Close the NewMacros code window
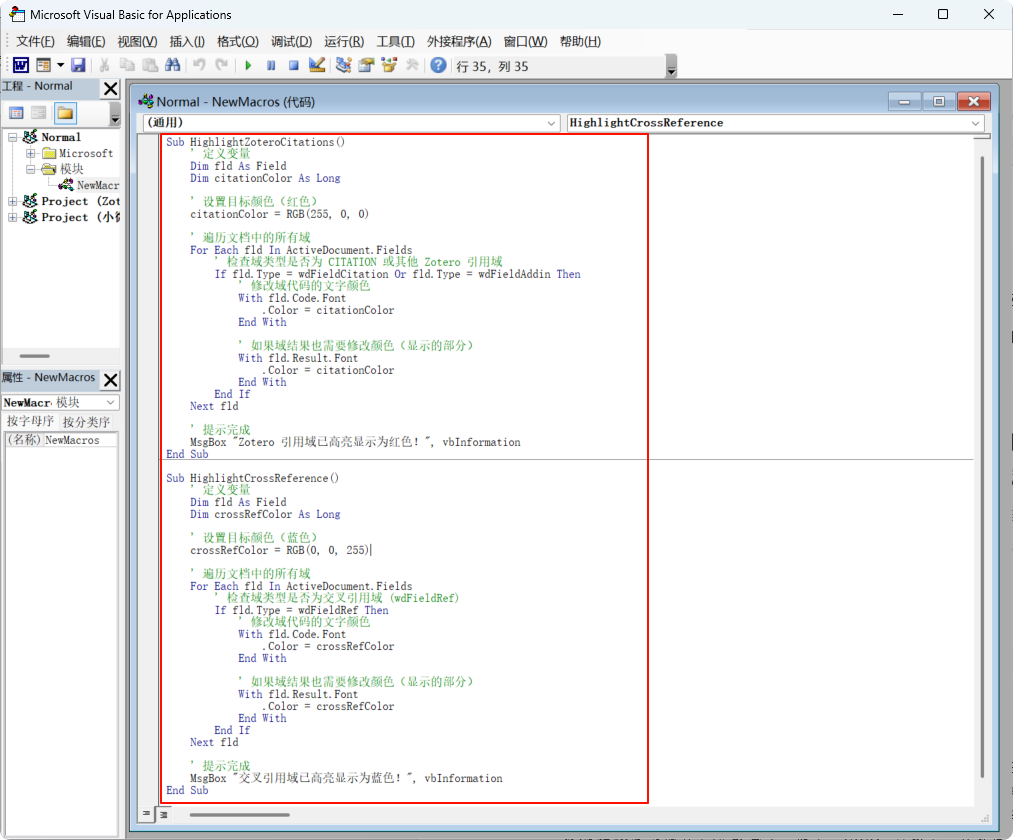Viewport: 1013px width, 840px height. tap(974, 101)
